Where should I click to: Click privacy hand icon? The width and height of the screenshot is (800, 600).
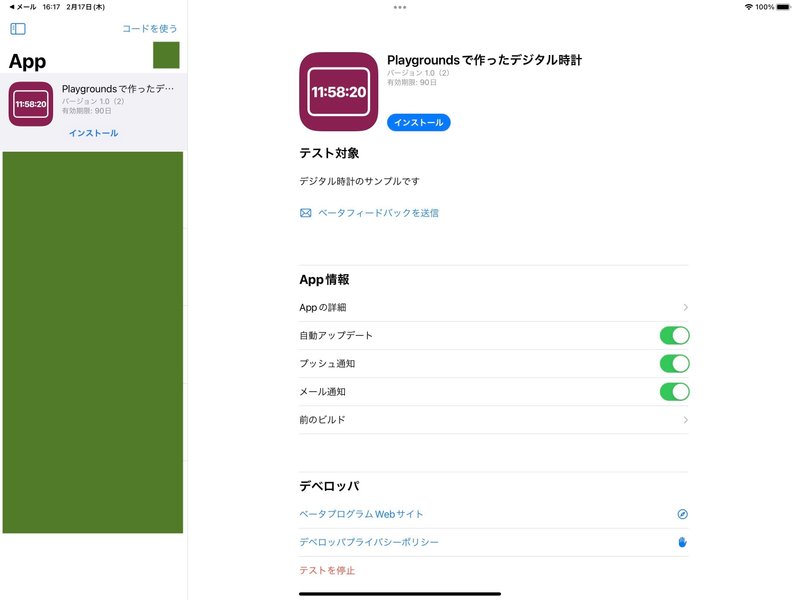click(682, 542)
